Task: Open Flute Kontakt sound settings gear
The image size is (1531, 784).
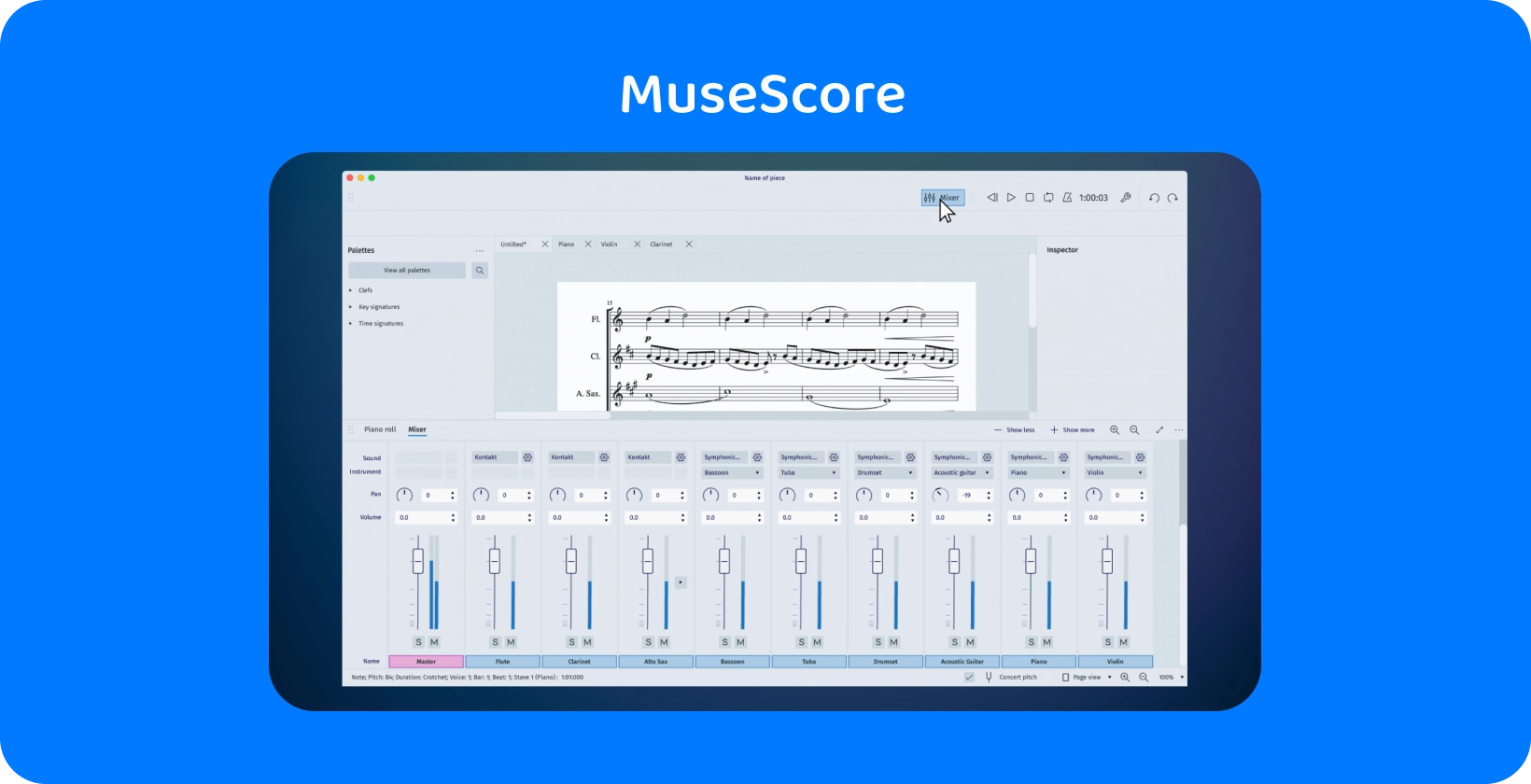Action: click(527, 457)
